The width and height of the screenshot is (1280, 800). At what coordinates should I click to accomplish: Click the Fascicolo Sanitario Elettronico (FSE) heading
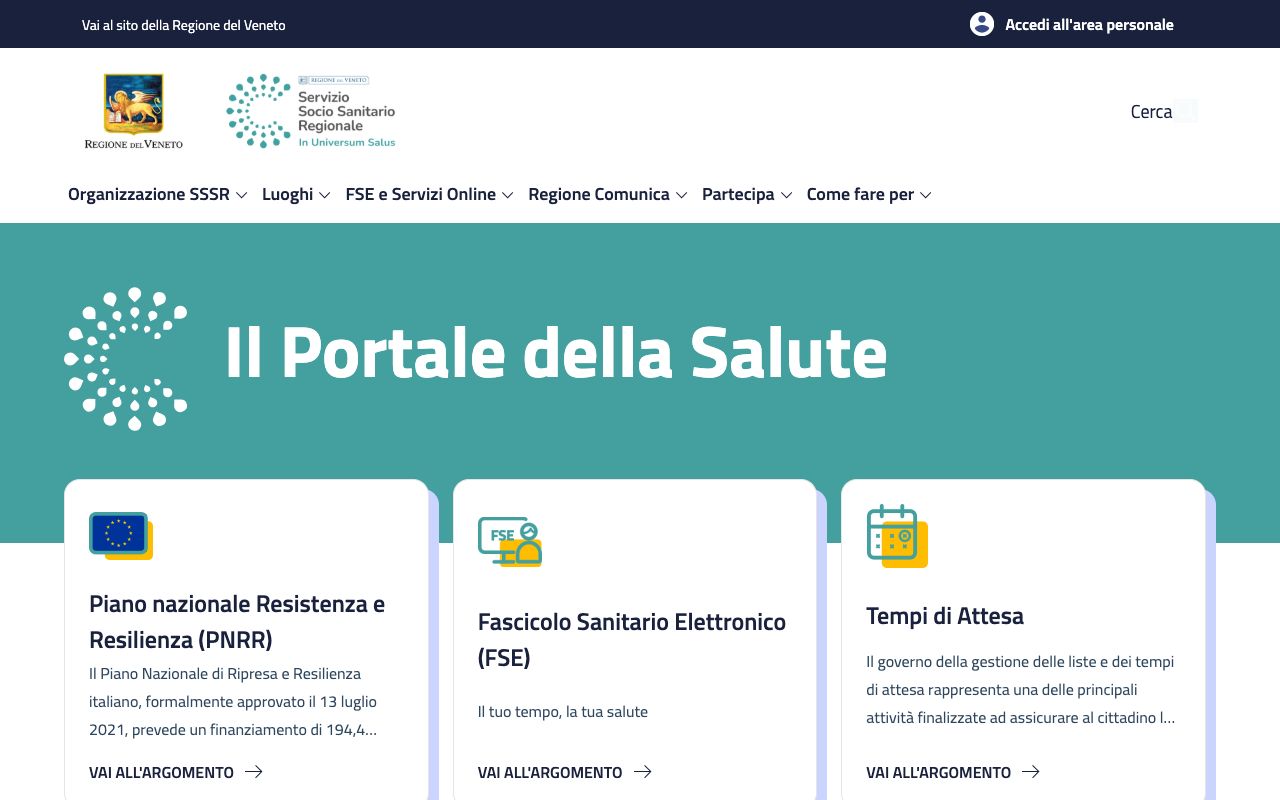632,639
